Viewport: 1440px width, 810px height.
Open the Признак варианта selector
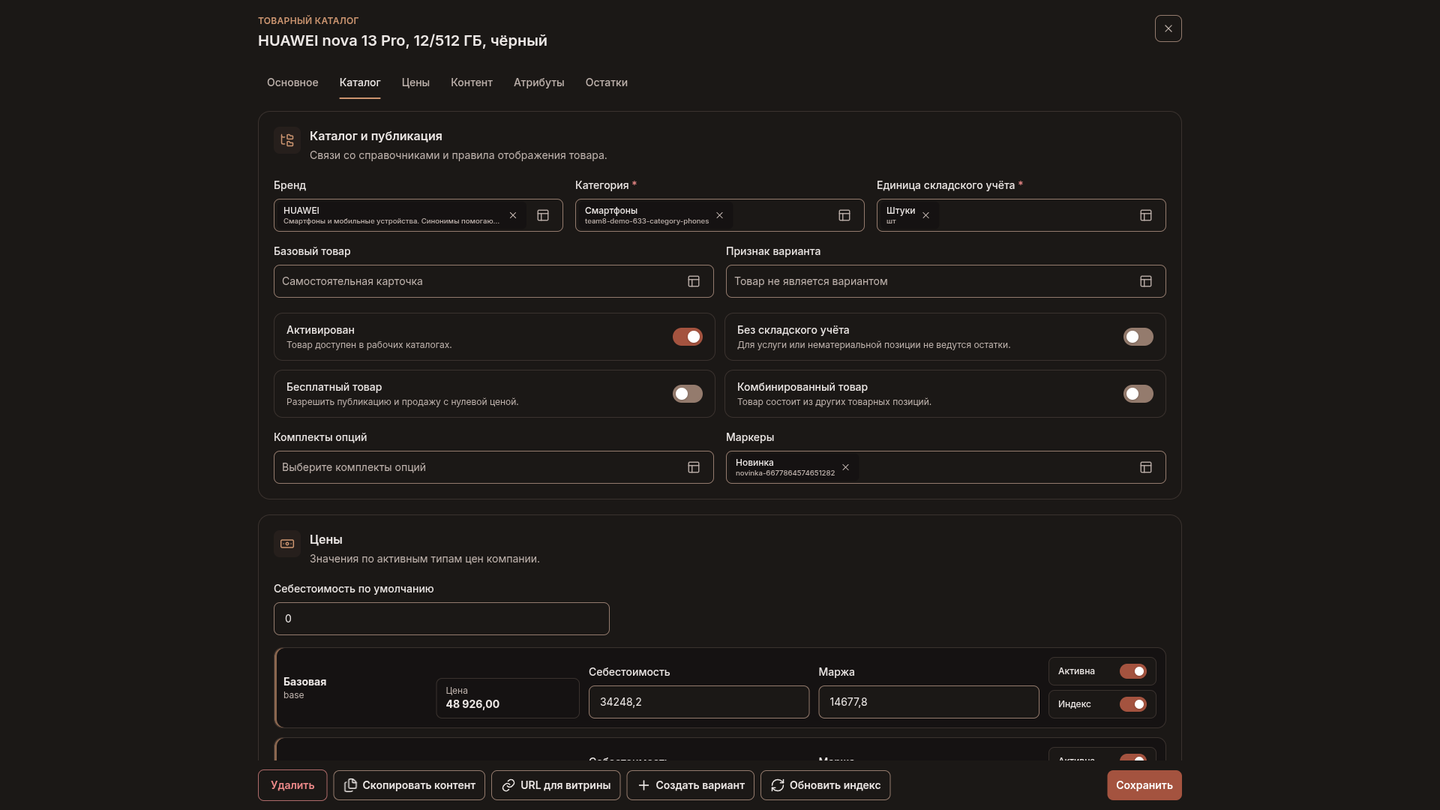(946, 281)
